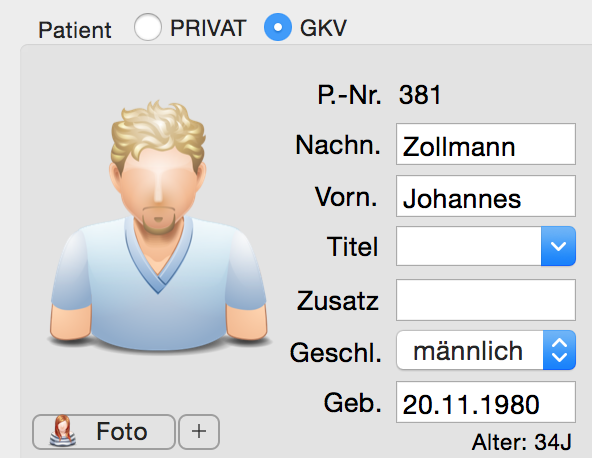Image resolution: width=592 pixels, height=458 pixels.
Task: Select the GKV insurance radio button
Action: tap(278, 27)
